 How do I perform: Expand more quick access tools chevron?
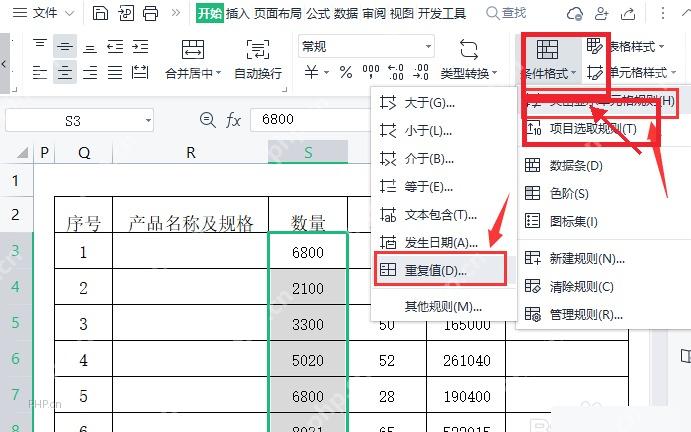point(176,13)
